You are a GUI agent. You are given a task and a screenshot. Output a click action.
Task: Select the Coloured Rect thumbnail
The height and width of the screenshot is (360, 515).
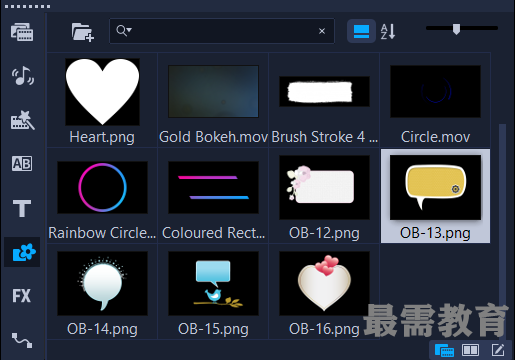pyautogui.click(x=213, y=187)
